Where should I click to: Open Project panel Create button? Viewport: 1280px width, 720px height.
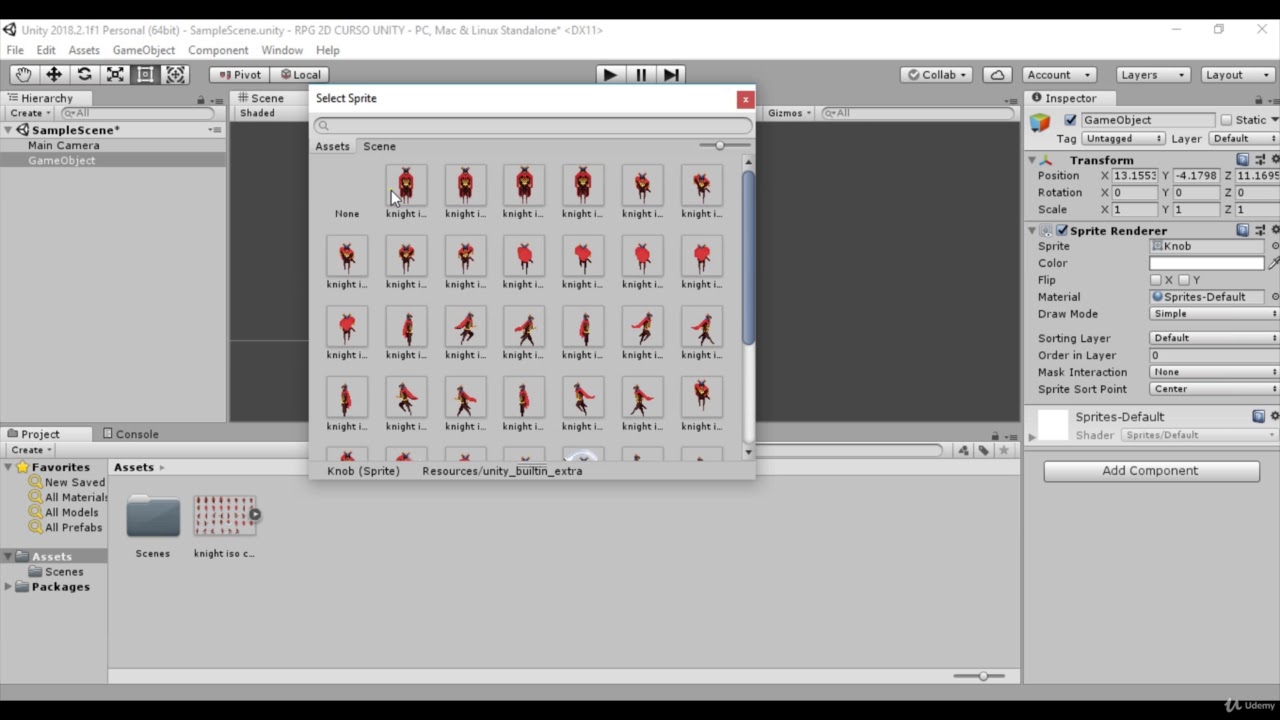30,450
